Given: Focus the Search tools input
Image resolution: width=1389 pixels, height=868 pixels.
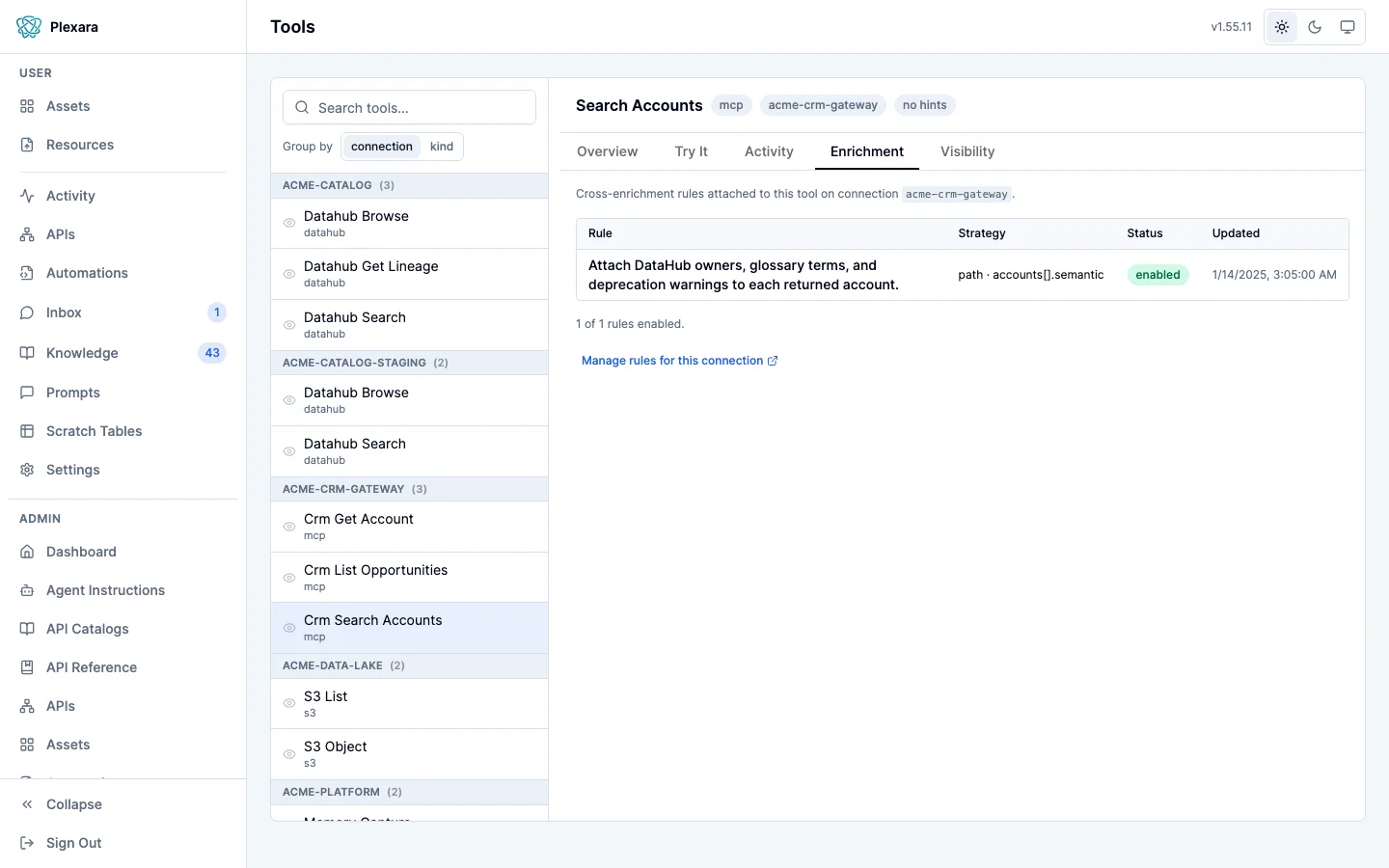Looking at the screenshot, I should (409, 107).
